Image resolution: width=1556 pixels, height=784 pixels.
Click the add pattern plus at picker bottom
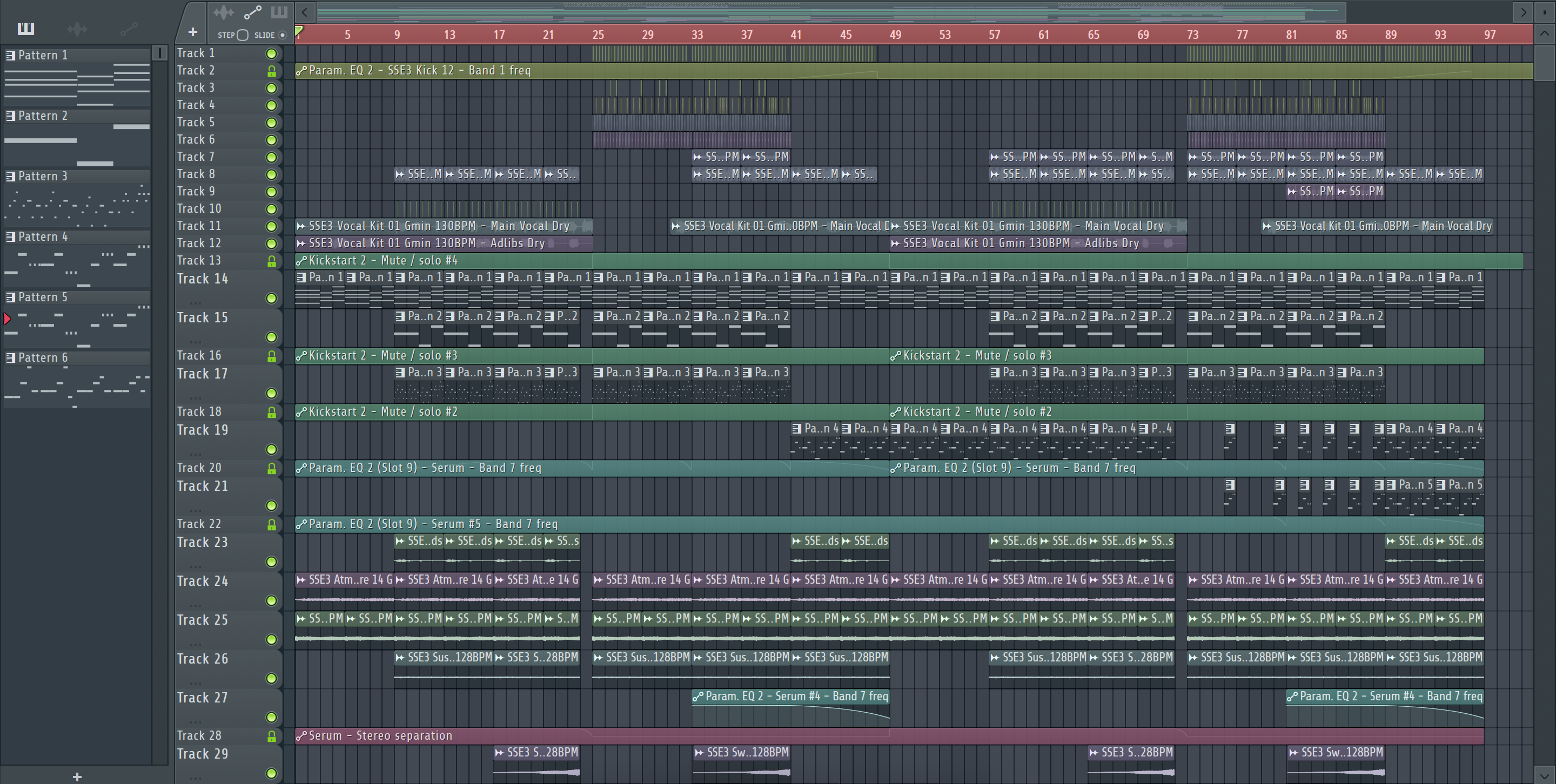click(77, 777)
